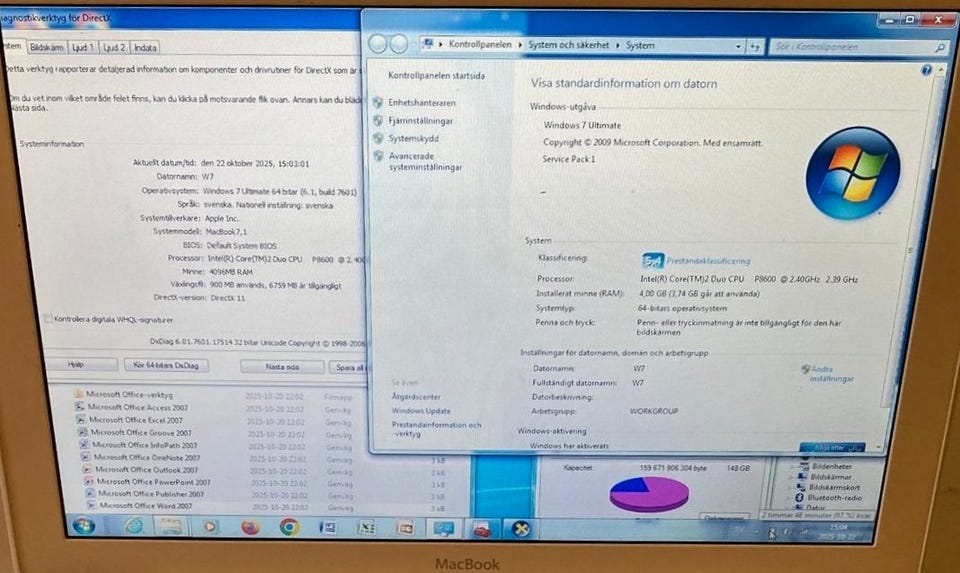Open the Systemskydd link
This screenshot has width=960, height=573.
point(414,139)
